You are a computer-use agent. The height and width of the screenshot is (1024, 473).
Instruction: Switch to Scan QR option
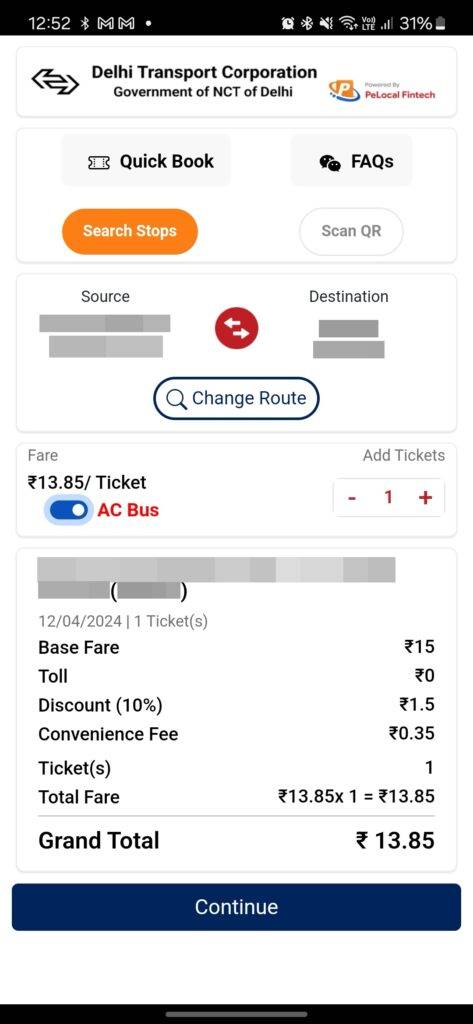(351, 231)
